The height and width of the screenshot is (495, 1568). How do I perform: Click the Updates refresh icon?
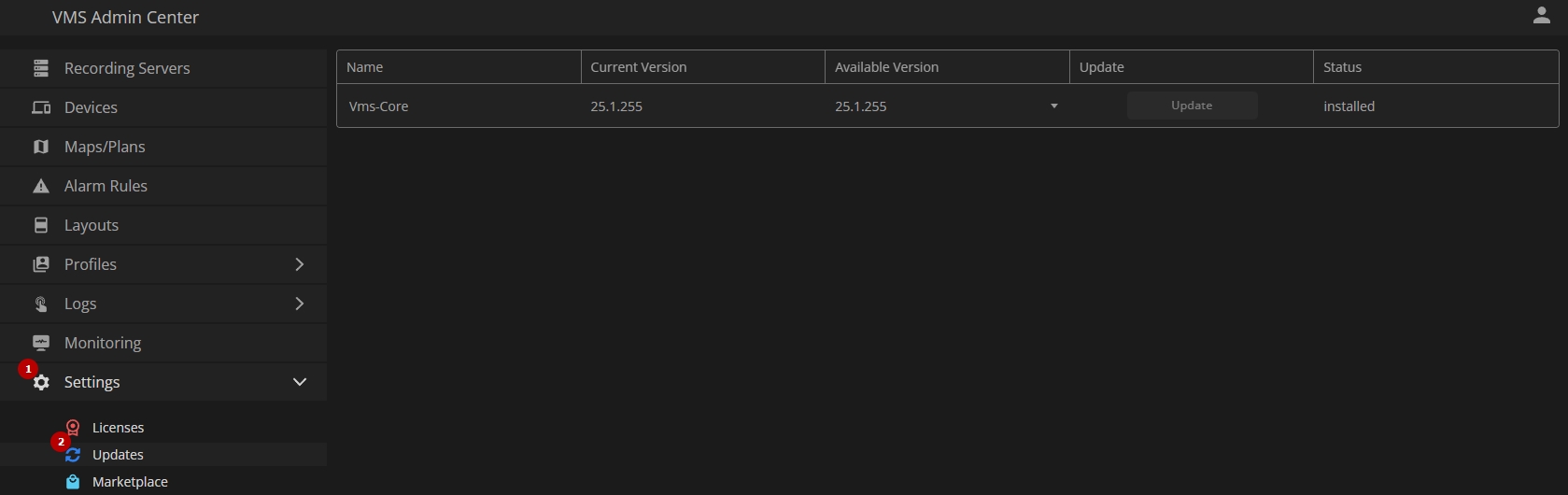[73, 455]
